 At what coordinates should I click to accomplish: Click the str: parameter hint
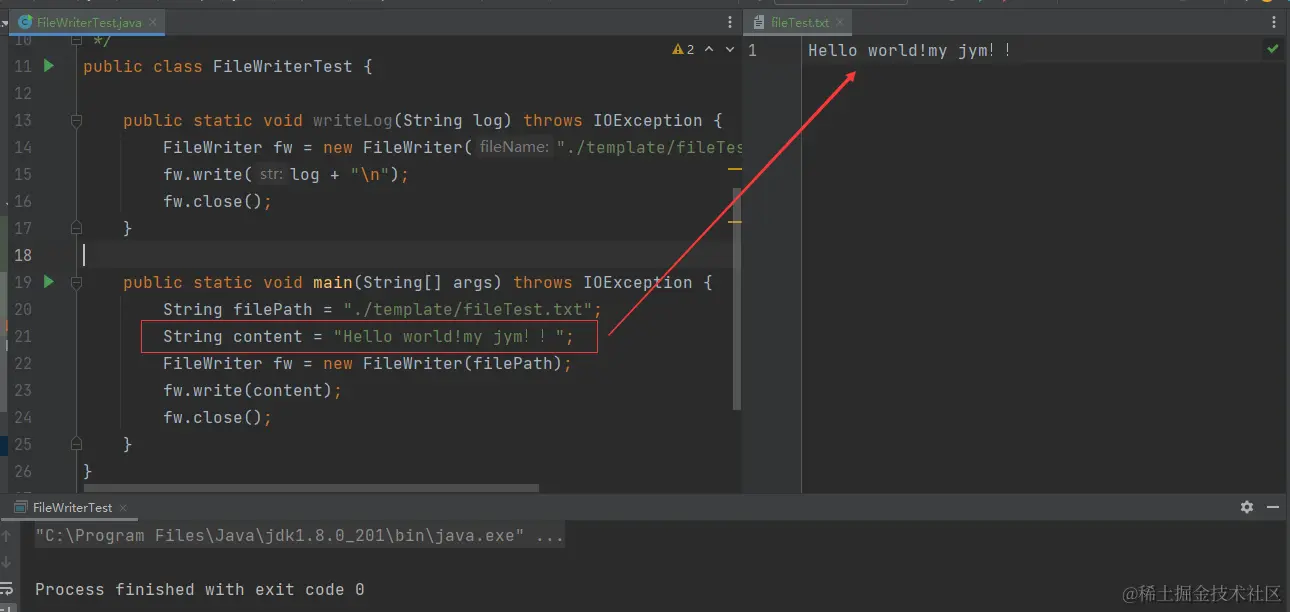pyautogui.click(x=271, y=174)
